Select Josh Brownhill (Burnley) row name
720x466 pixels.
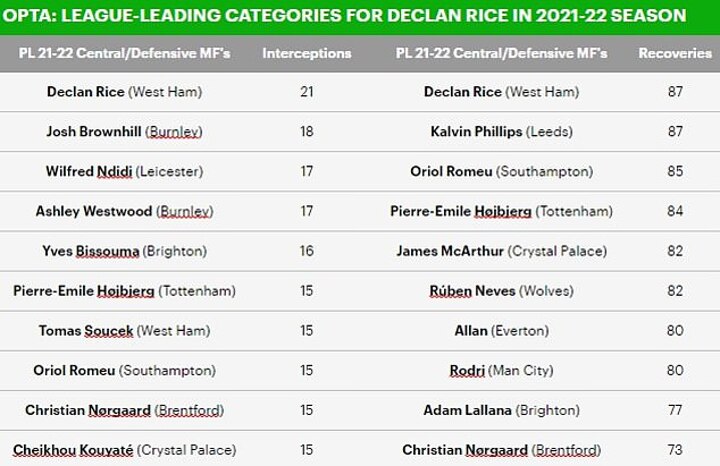124,131
